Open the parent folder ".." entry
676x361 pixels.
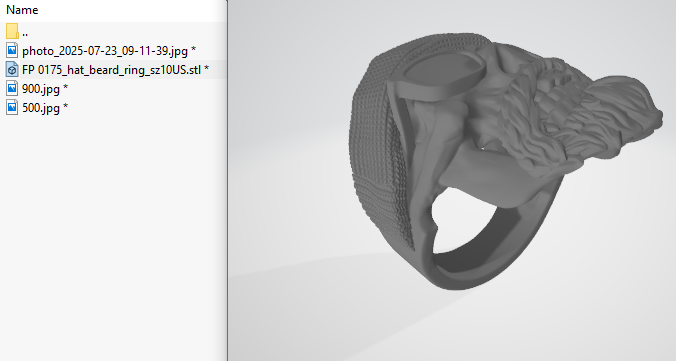click(25, 32)
